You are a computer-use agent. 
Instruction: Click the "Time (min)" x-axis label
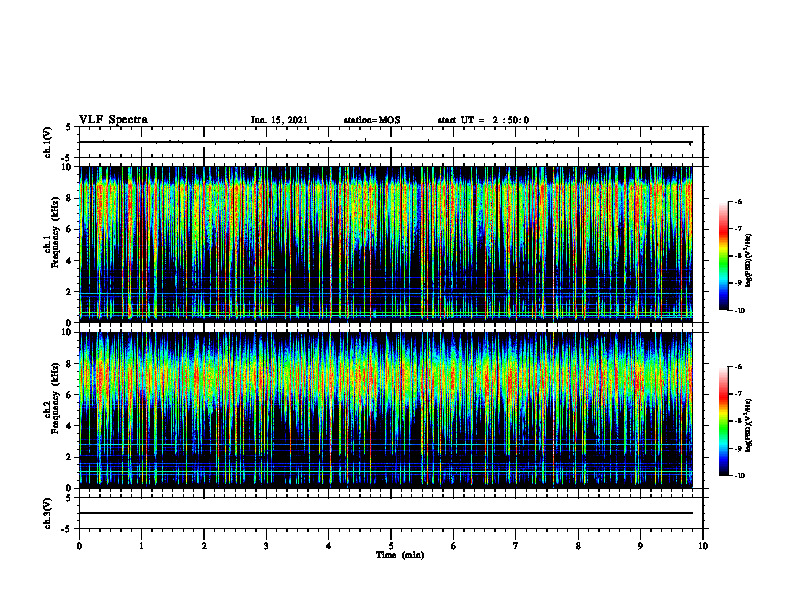click(x=400, y=555)
